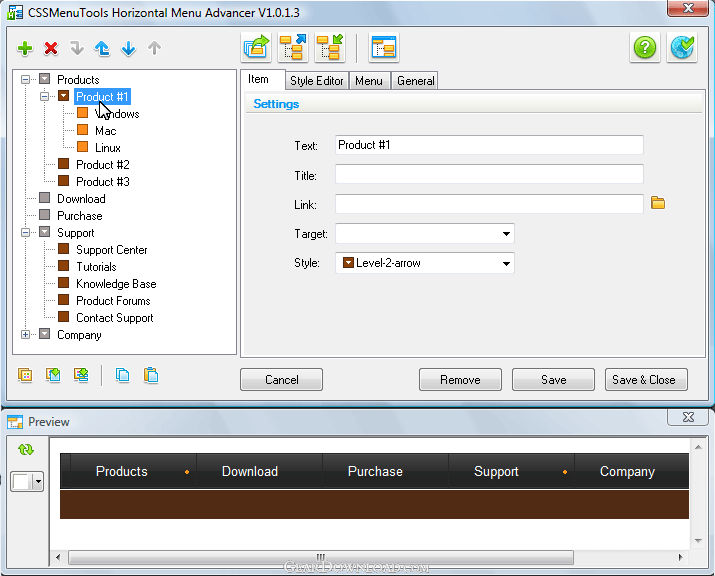This screenshot has height=576, width=715.
Task: Select Knowledge Base in the tree
Action: click(116, 284)
